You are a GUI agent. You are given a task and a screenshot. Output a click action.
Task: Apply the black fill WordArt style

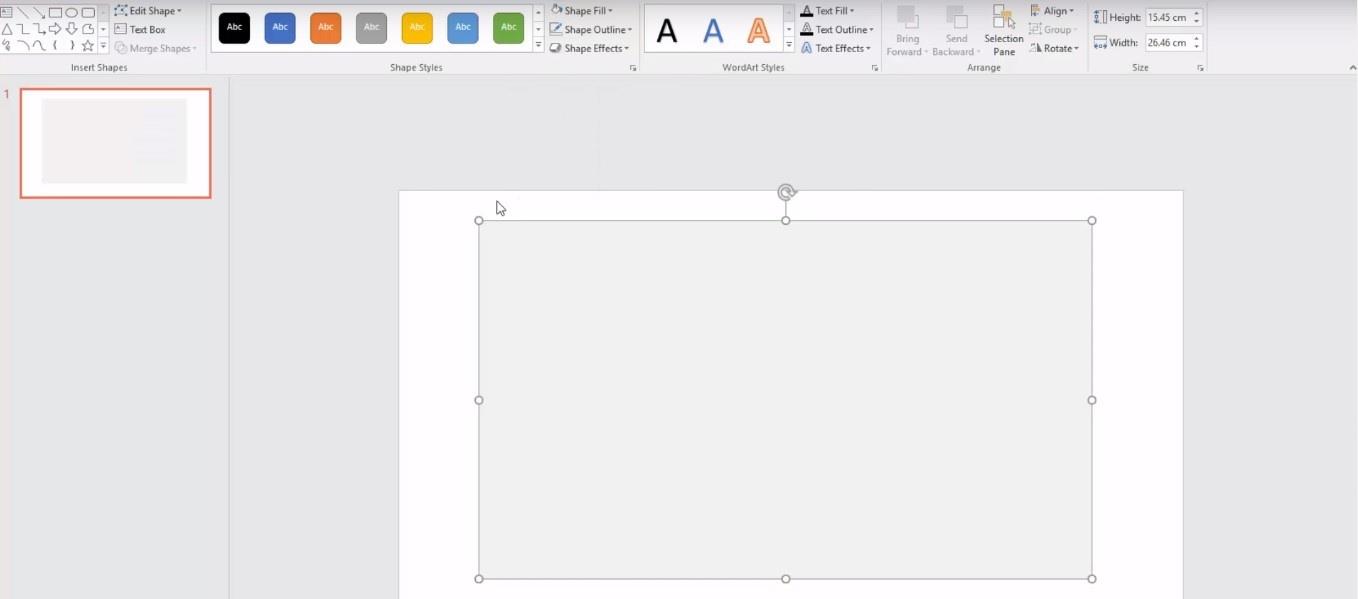[x=667, y=31]
